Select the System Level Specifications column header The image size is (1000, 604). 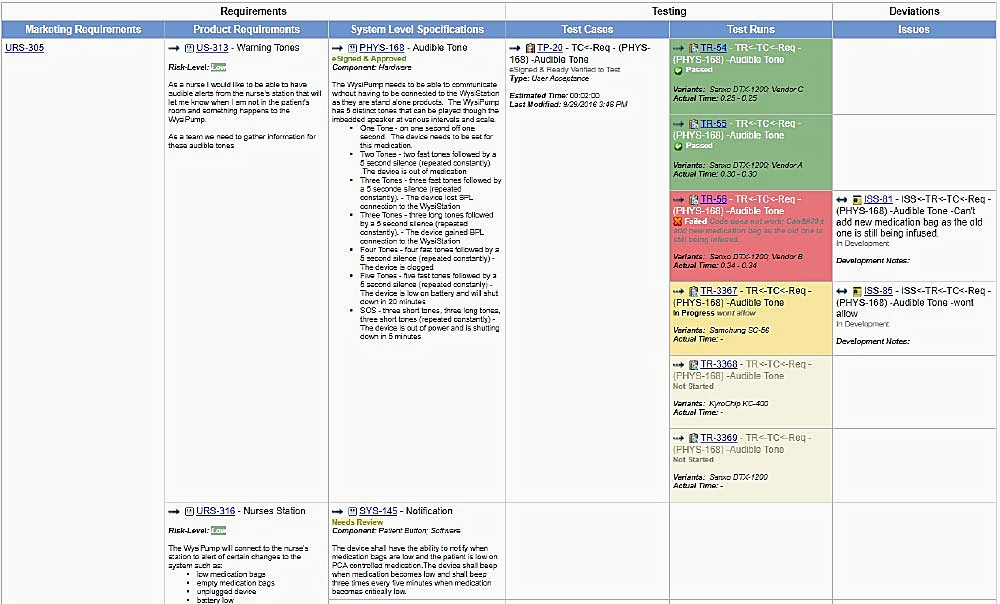tap(417, 30)
